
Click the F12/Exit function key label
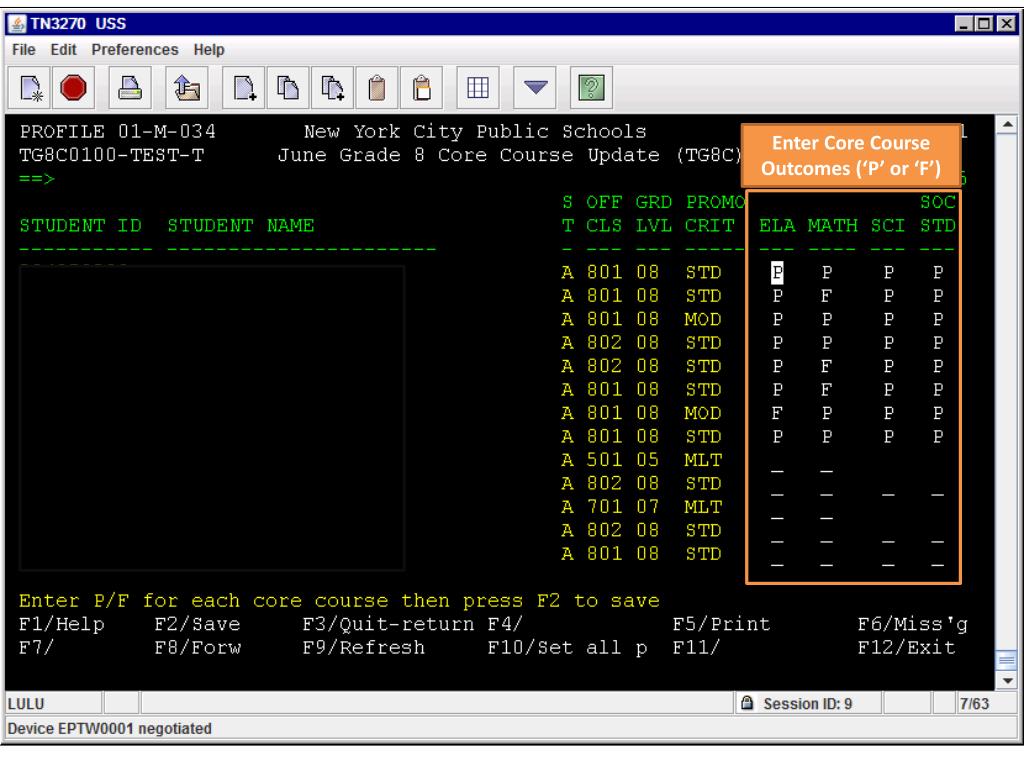tap(907, 648)
